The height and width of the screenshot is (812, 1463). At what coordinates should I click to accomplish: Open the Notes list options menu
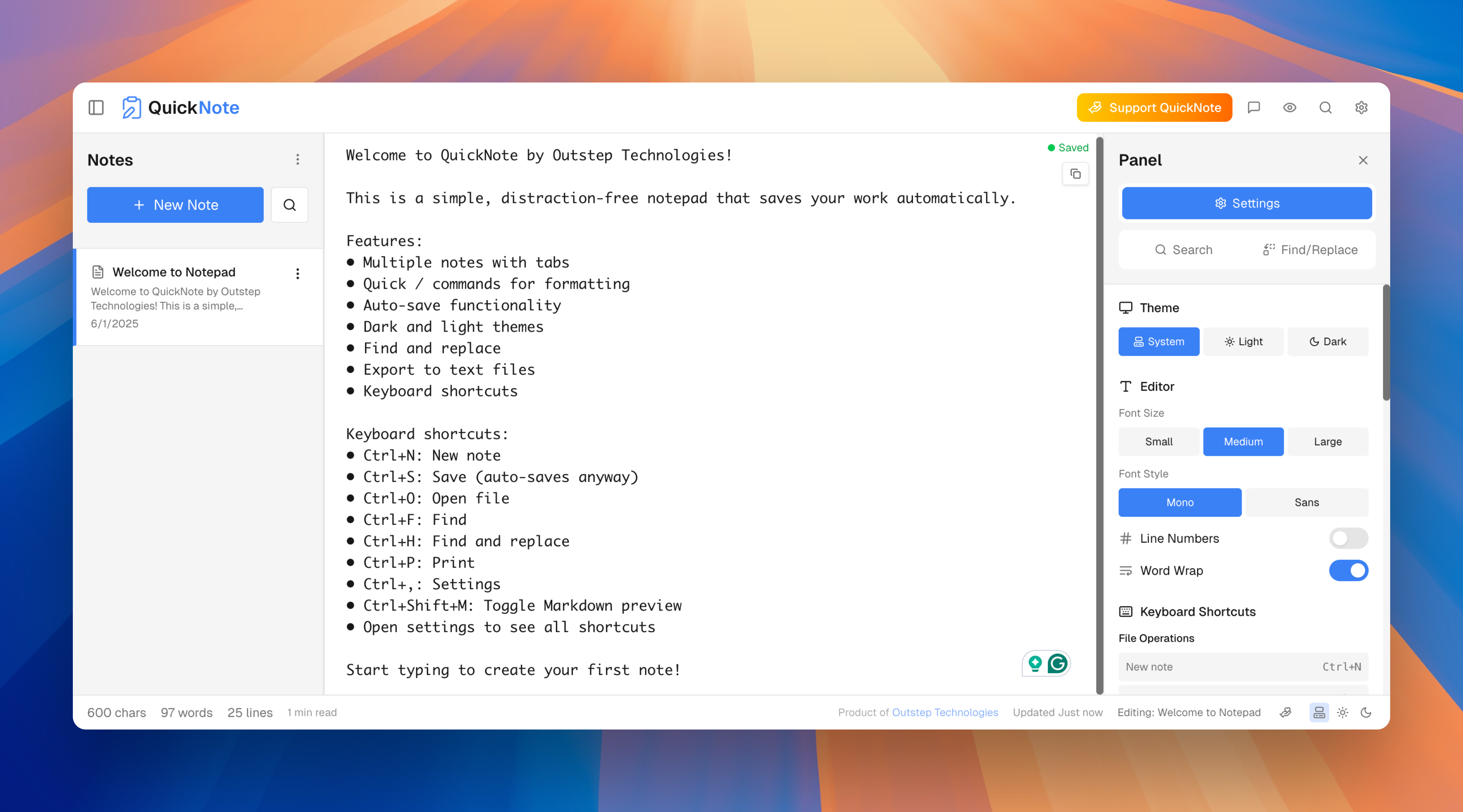298,160
